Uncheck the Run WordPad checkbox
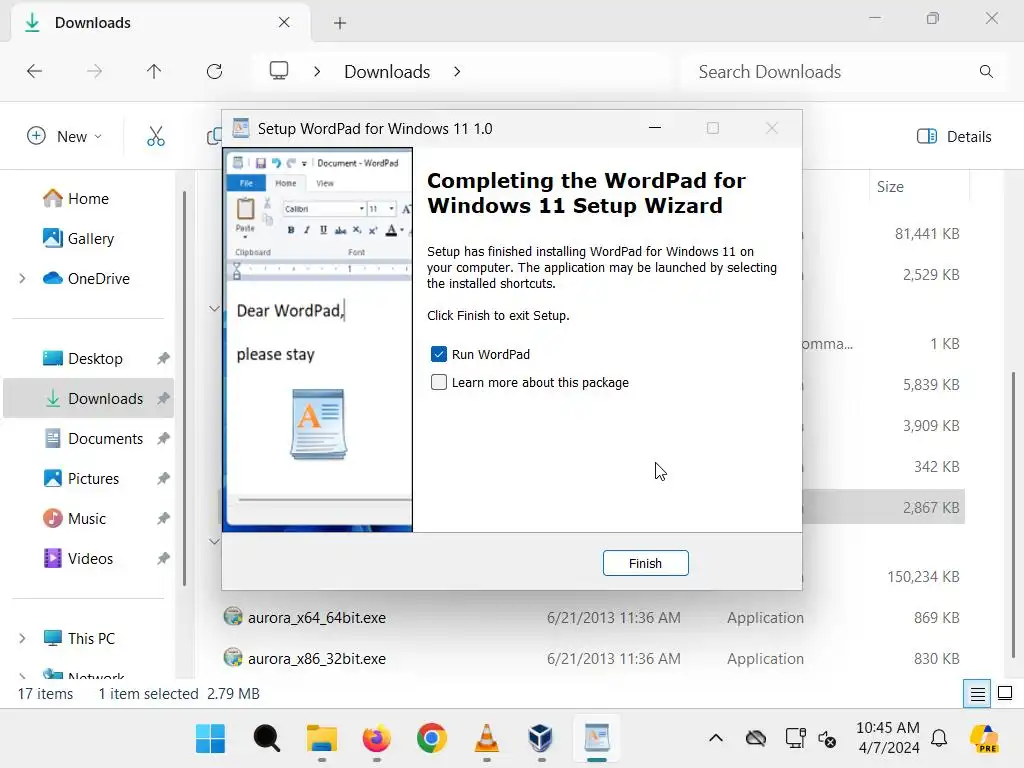This screenshot has width=1024, height=768. tap(439, 354)
